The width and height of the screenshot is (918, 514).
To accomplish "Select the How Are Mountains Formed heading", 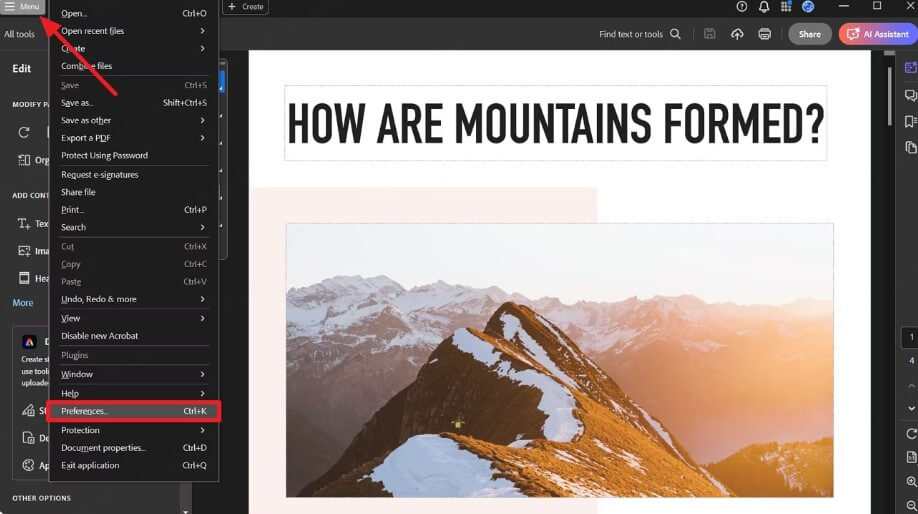I will [x=556, y=123].
